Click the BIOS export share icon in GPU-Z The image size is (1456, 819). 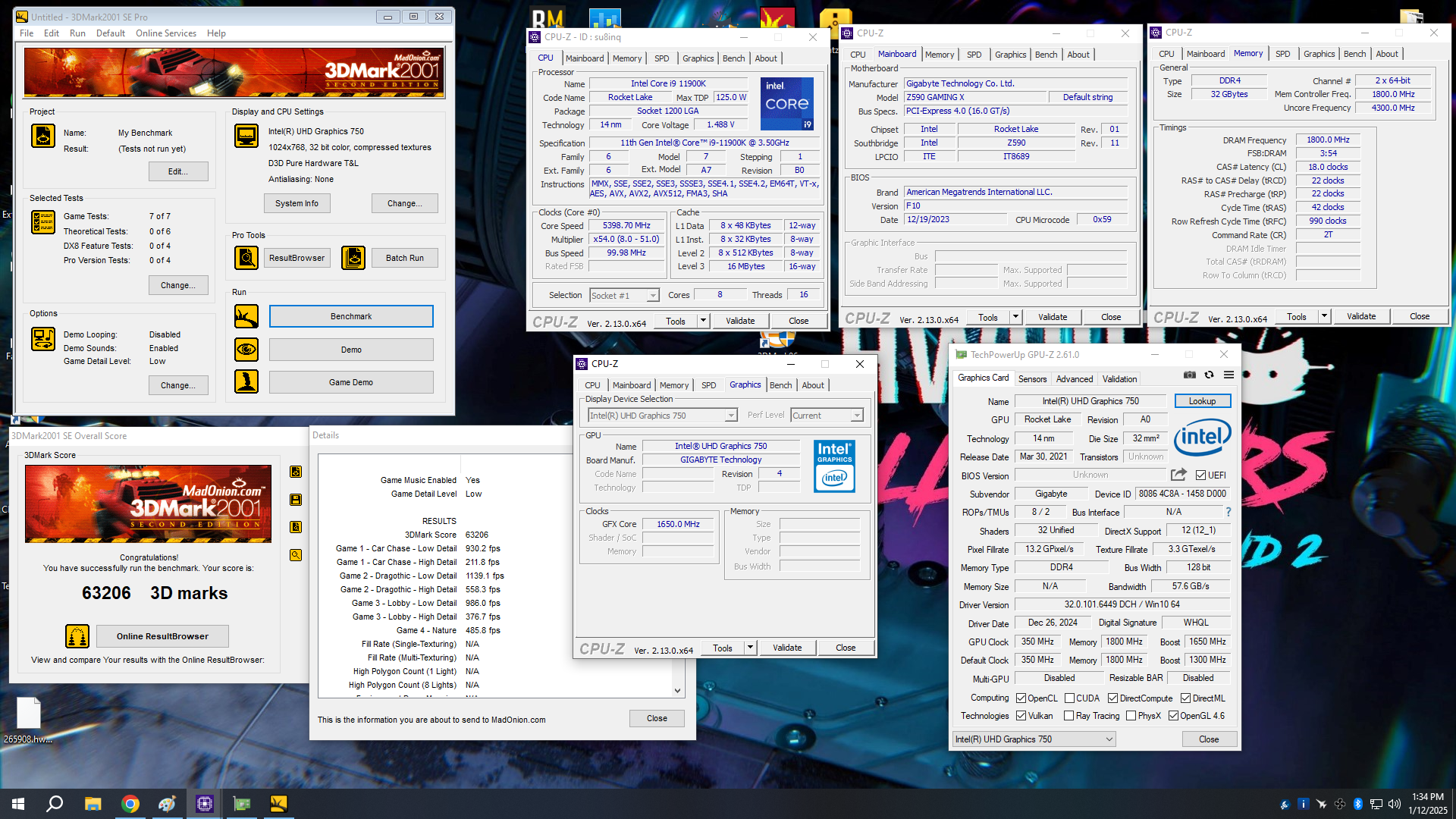pos(1178,475)
